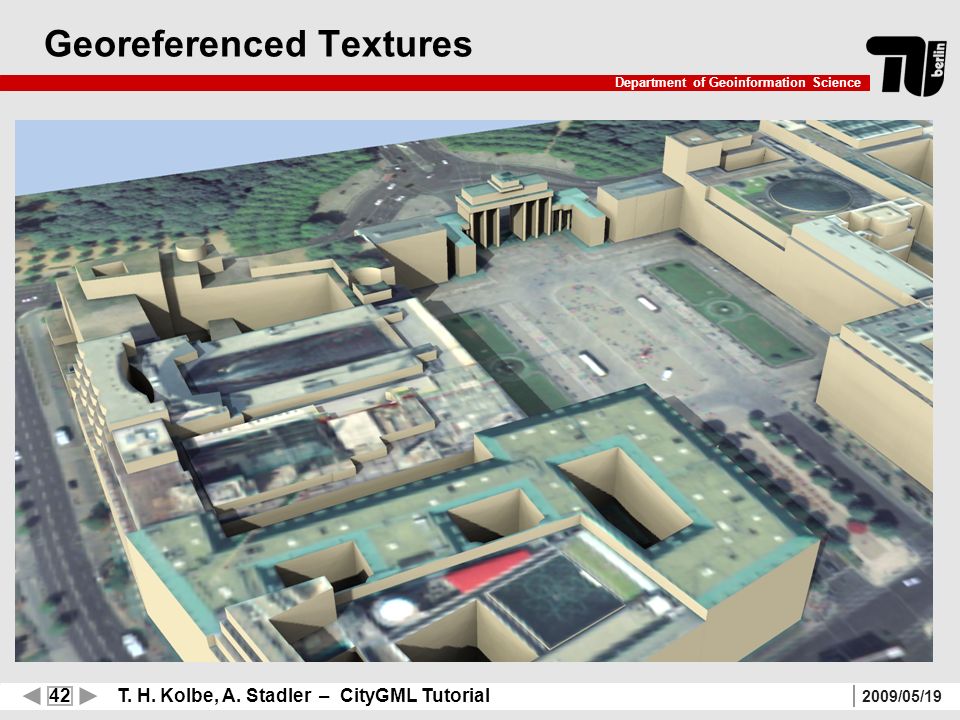Go to the previous slide arrow
The height and width of the screenshot is (720, 960).
[x=32, y=696]
